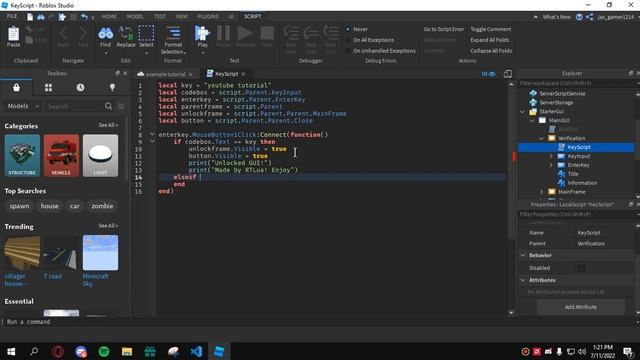The image size is (640, 360).
Task: Click the binoculars icon in quick access bar
Action: tap(41, 17)
